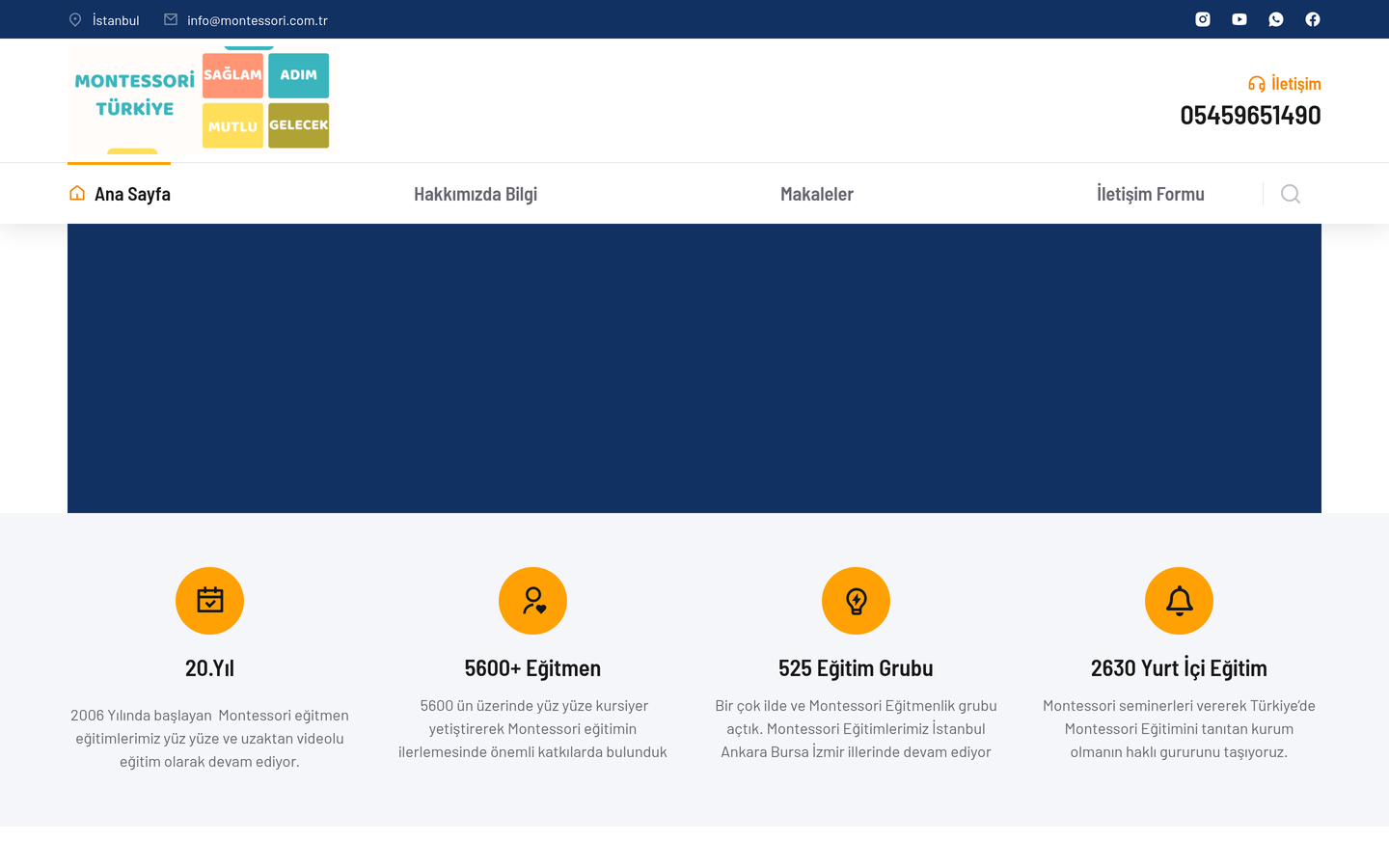Click paragraph starting 'Montessori seminerleri vererek'
Screen dimensions: 1389x868
tap(1179, 728)
